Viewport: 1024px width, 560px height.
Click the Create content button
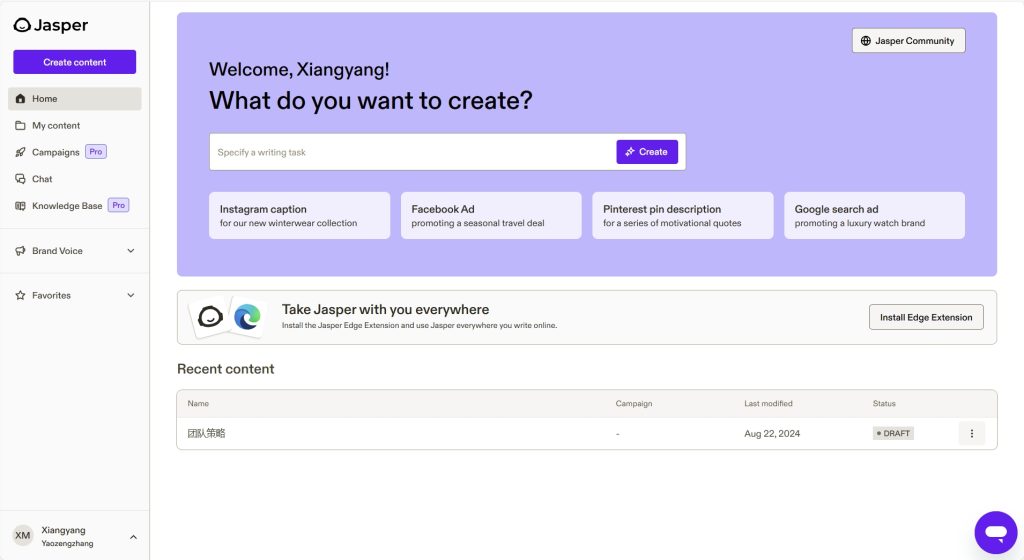click(x=74, y=62)
